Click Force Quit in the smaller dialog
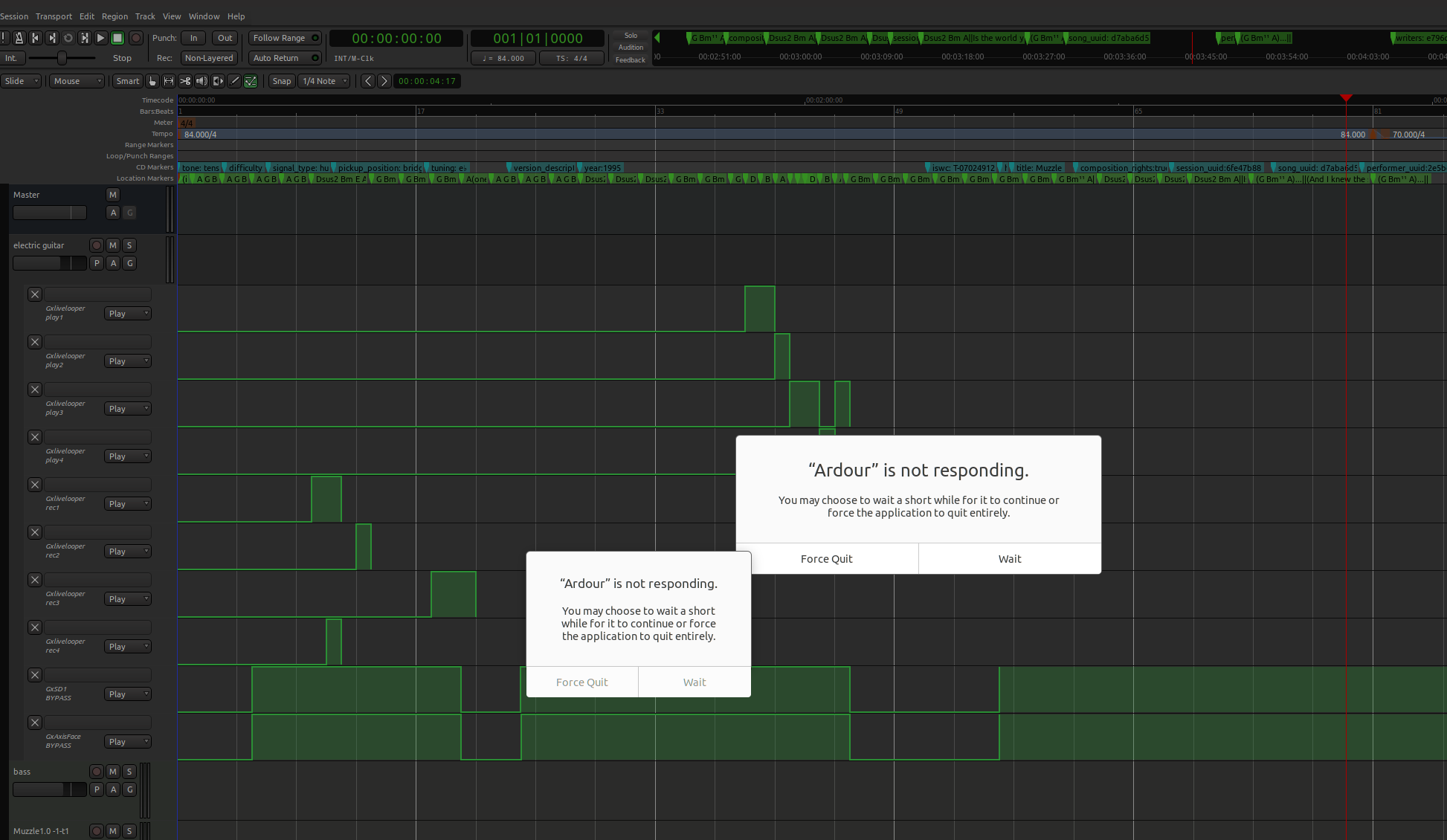The width and height of the screenshot is (1447, 840). pyautogui.click(x=581, y=682)
